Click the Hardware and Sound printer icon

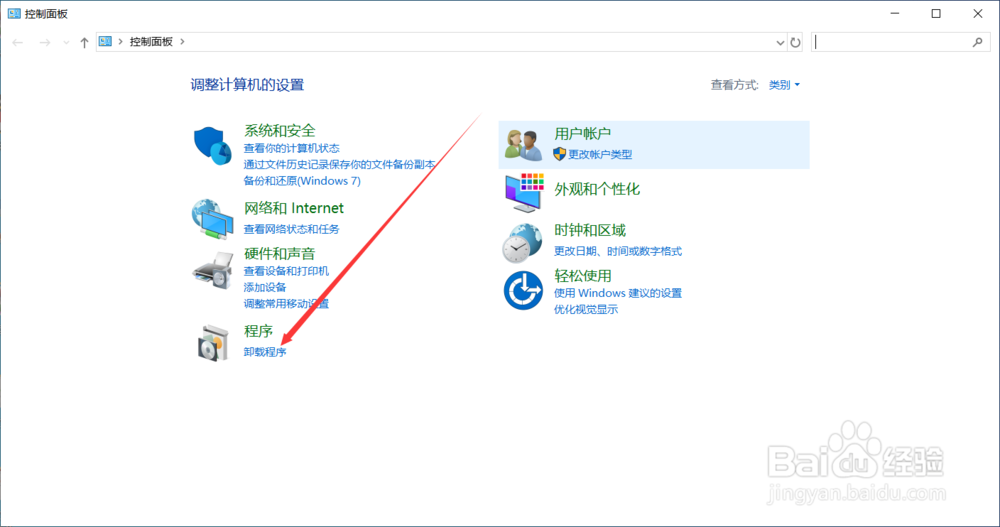pos(212,271)
